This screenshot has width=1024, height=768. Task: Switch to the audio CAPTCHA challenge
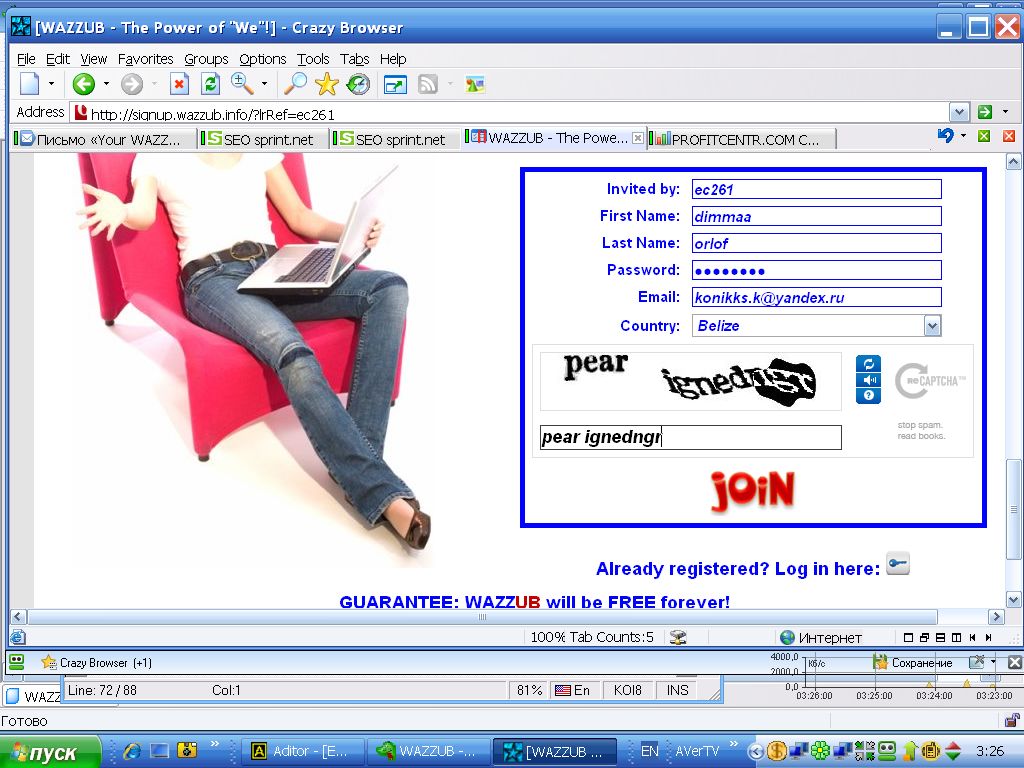[x=869, y=380]
